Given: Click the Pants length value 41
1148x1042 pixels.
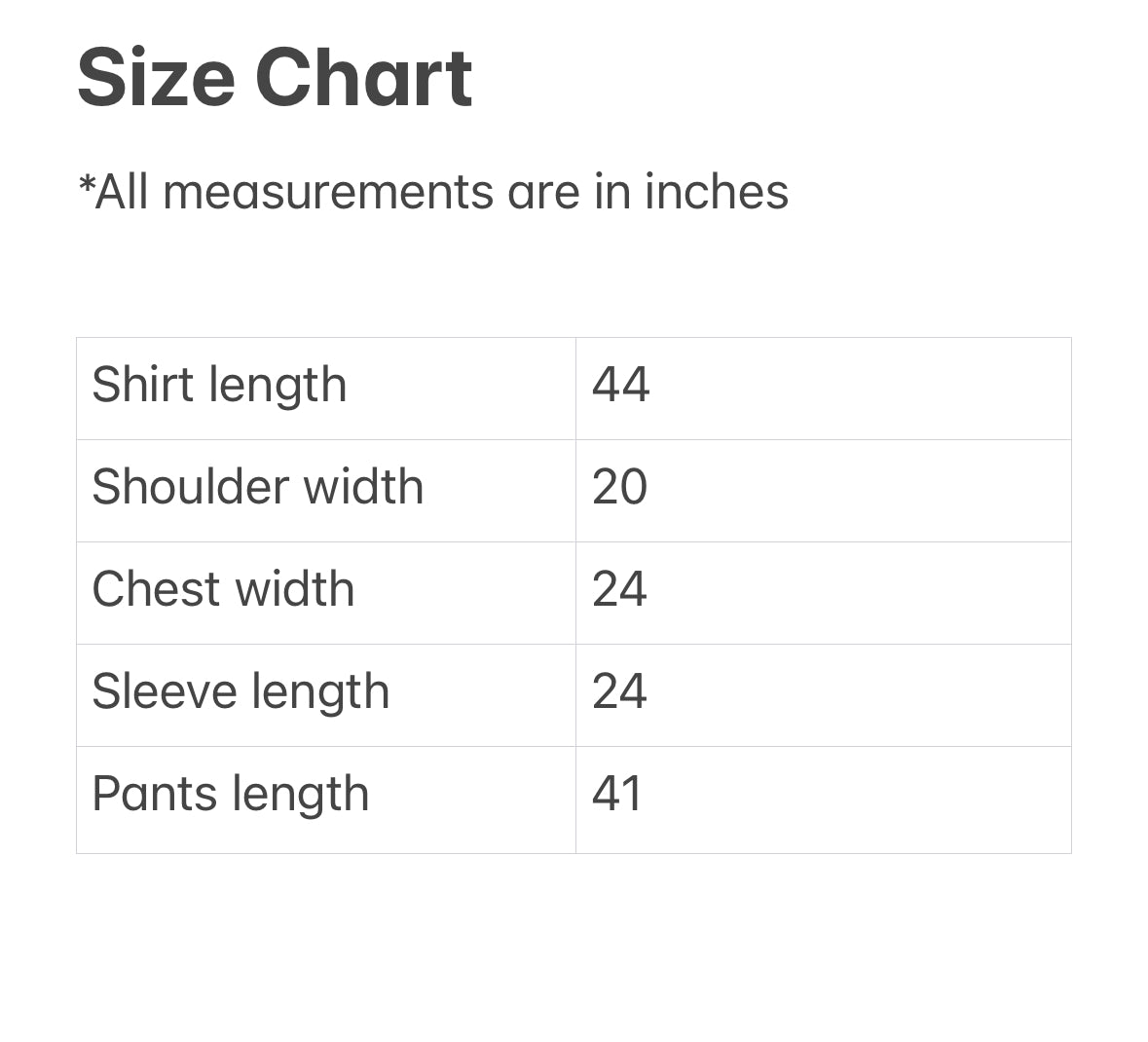Looking at the screenshot, I should [617, 794].
